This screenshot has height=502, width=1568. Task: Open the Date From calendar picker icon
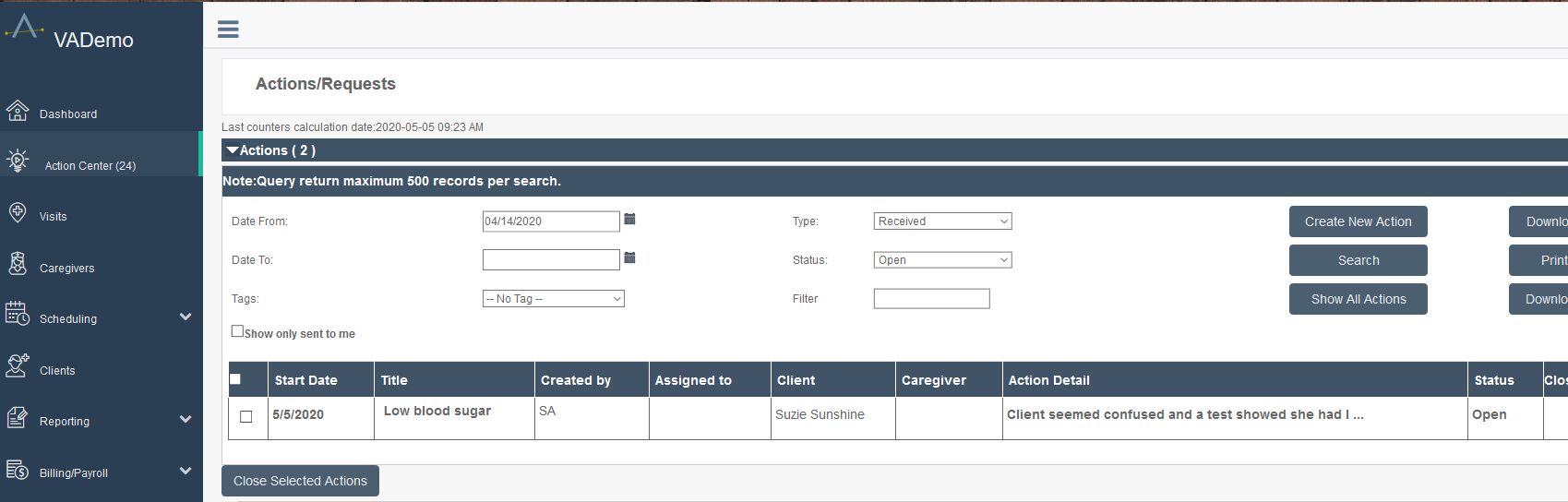[629, 220]
